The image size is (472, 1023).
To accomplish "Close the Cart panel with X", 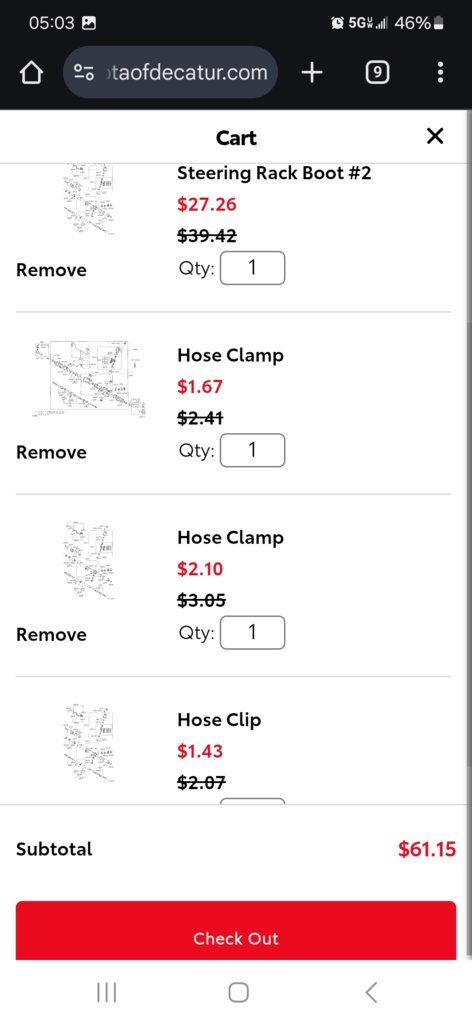I will pyautogui.click(x=435, y=136).
